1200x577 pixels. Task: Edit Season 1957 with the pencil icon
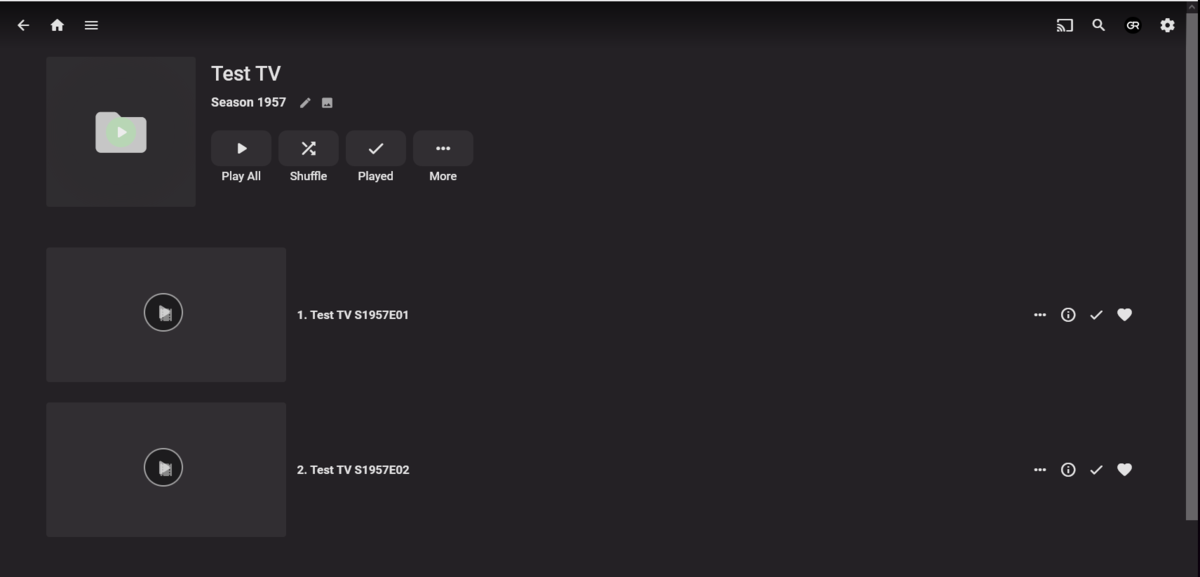click(304, 102)
